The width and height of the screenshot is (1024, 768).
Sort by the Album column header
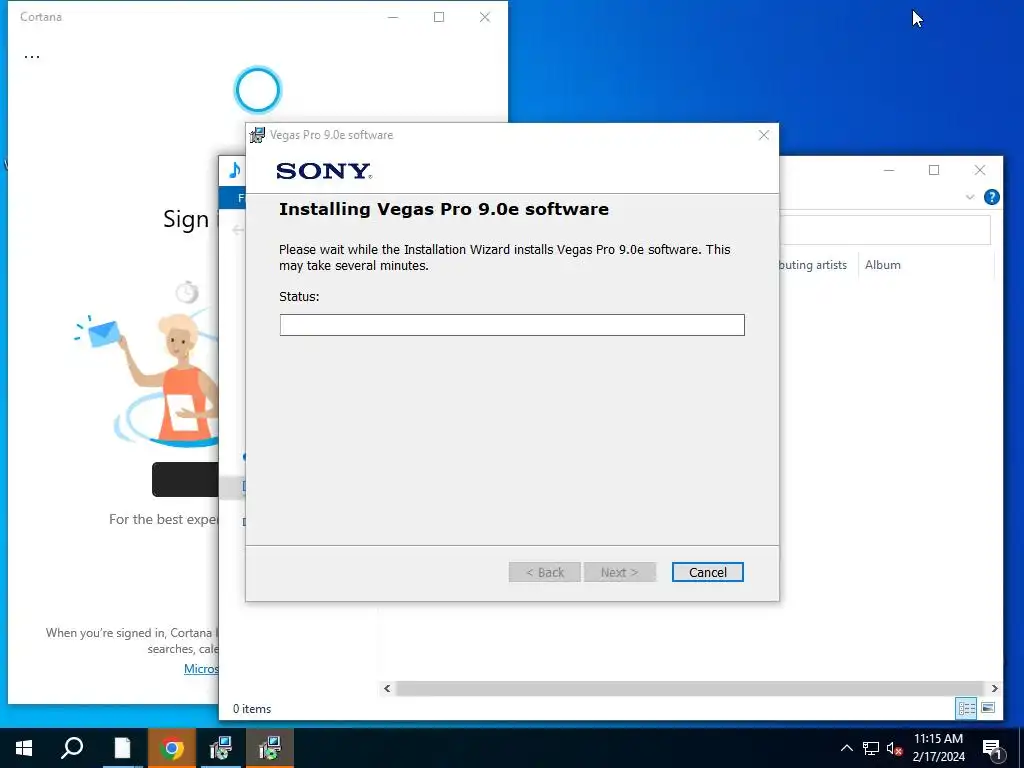882,265
